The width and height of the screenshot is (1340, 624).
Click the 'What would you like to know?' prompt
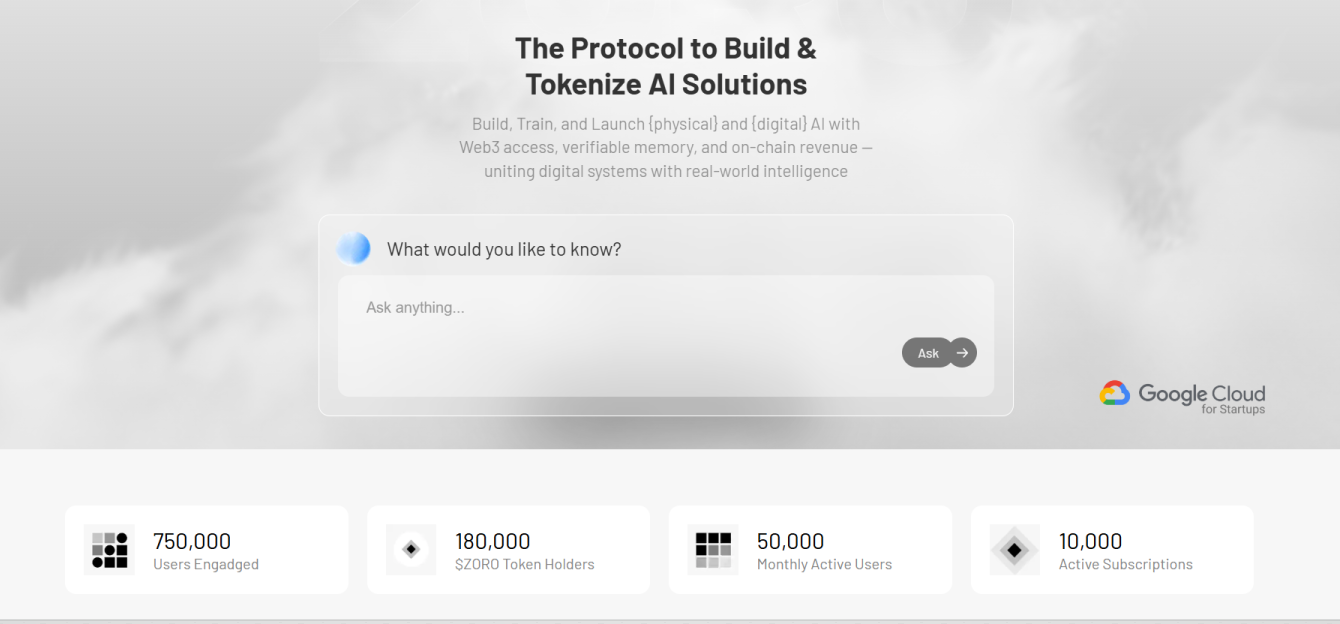(504, 249)
